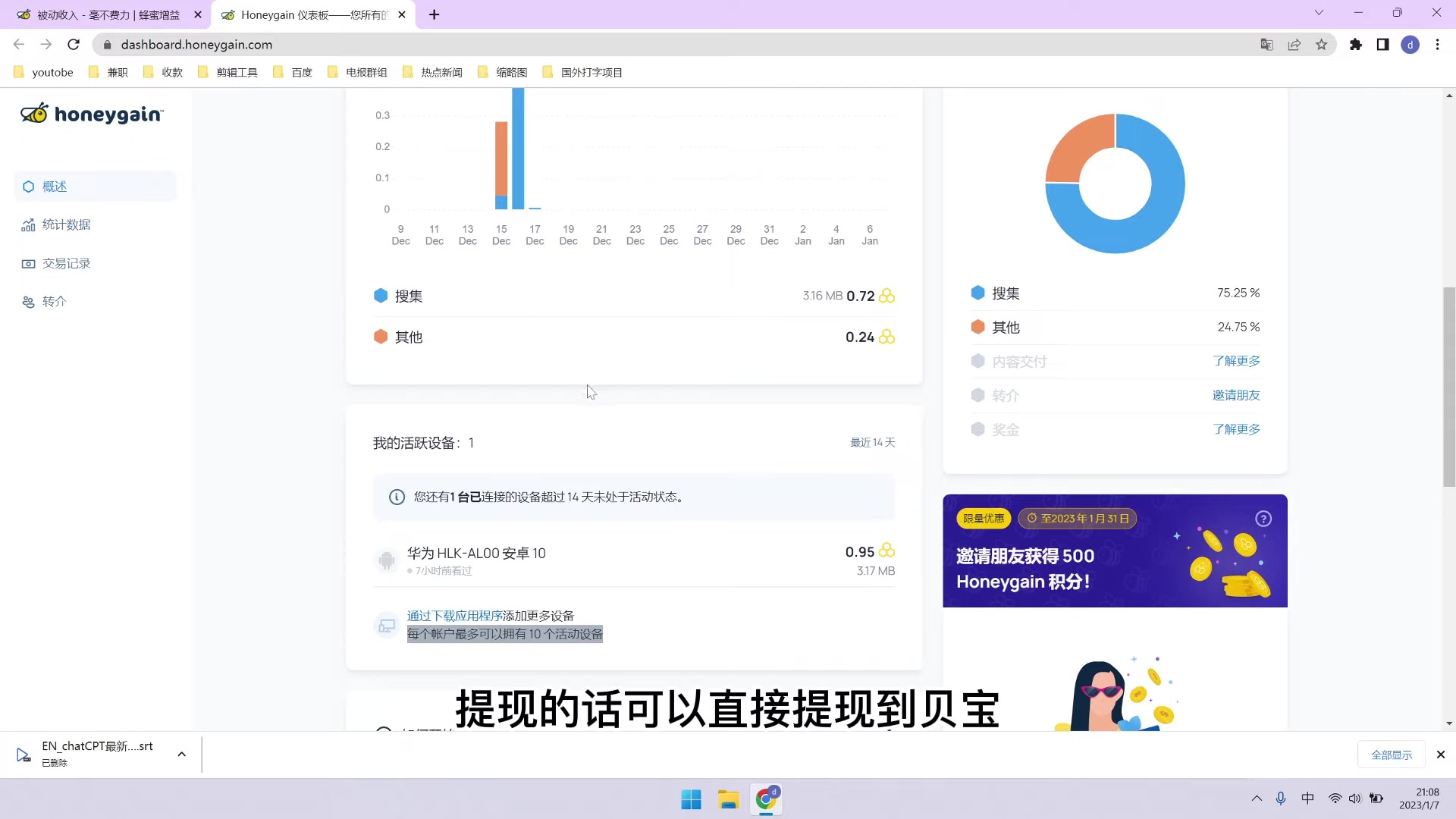Viewport: 1456px width, 819px height.
Task: Click 最近 14 天 period label
Action: click(x=873, y=443)
